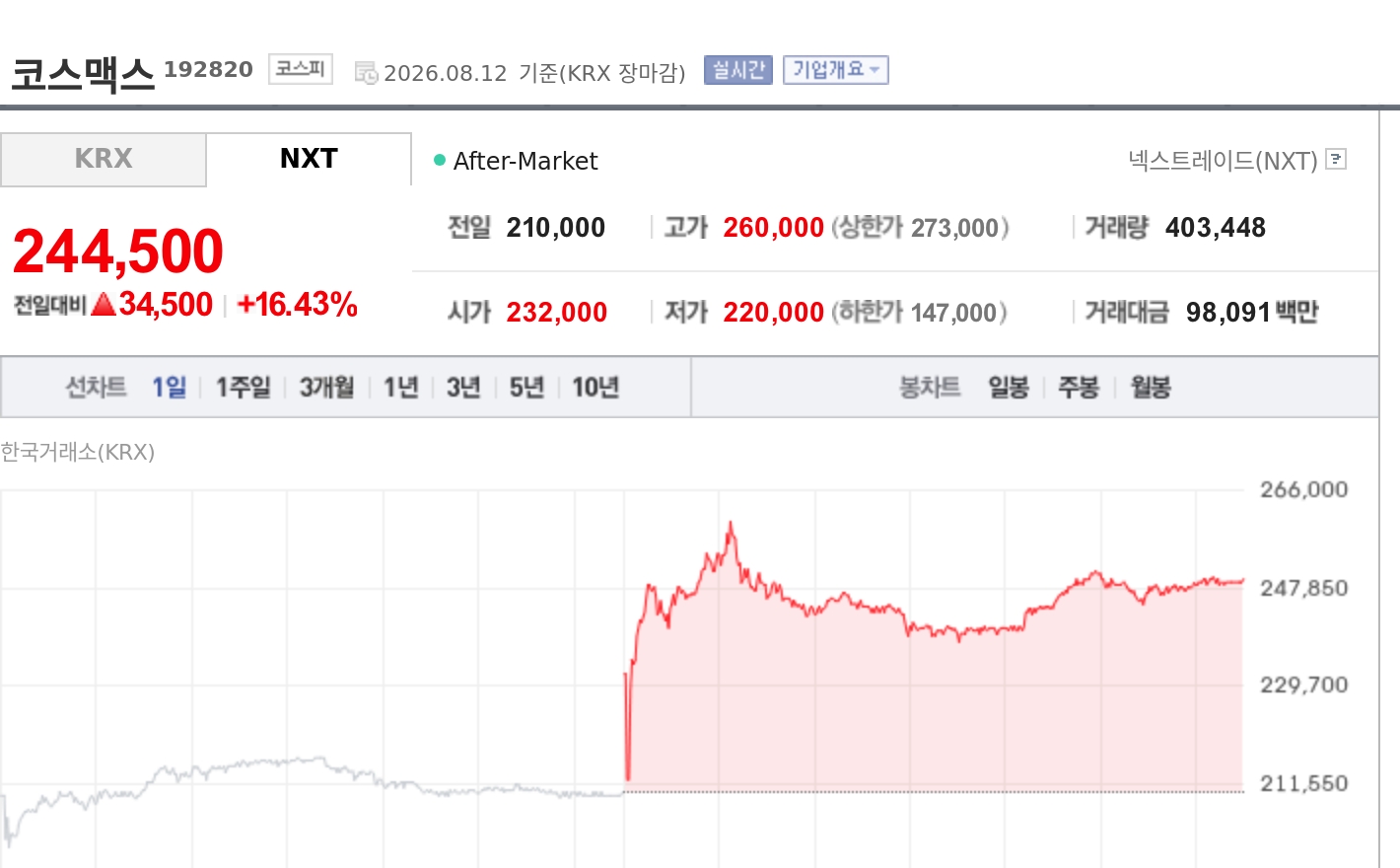
Task: Show the 3년 line chart
Action: tap(463, 387)
